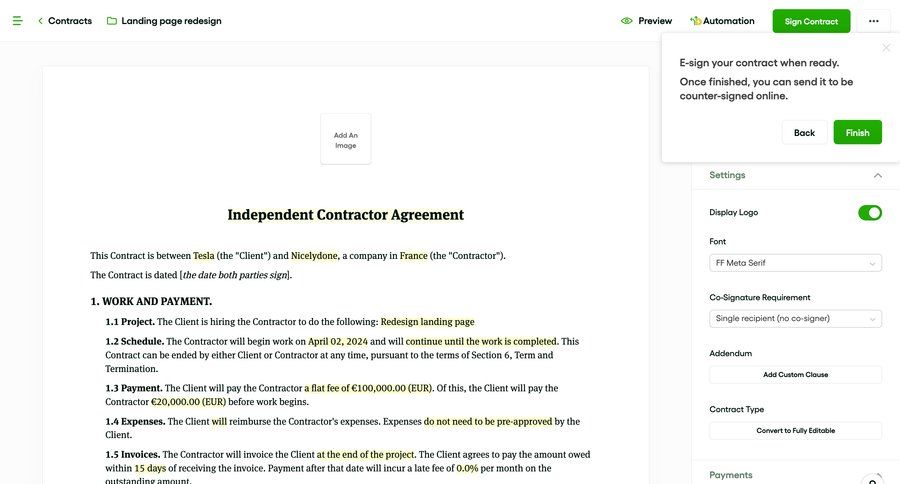Image resolution: width=900 pixels, height=484 pixels.
Task: Click Finish in the tooltip
Action: (x=857, y=132)
